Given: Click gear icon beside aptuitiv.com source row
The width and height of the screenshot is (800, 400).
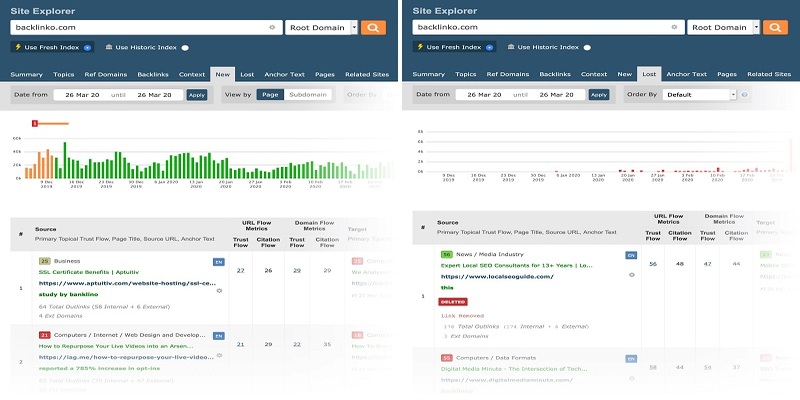Looking at the screenshot, I should (x=219, y=291).
